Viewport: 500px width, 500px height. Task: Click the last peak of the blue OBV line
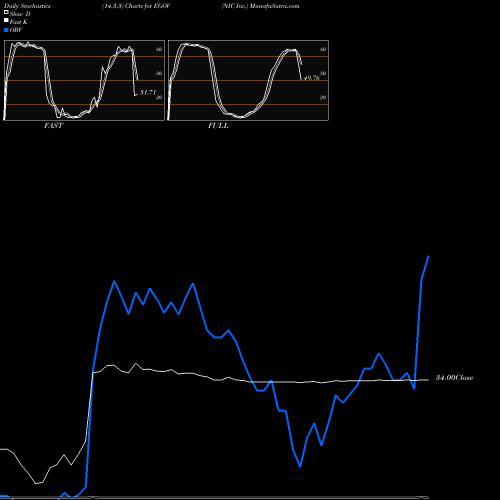[428, 256]
